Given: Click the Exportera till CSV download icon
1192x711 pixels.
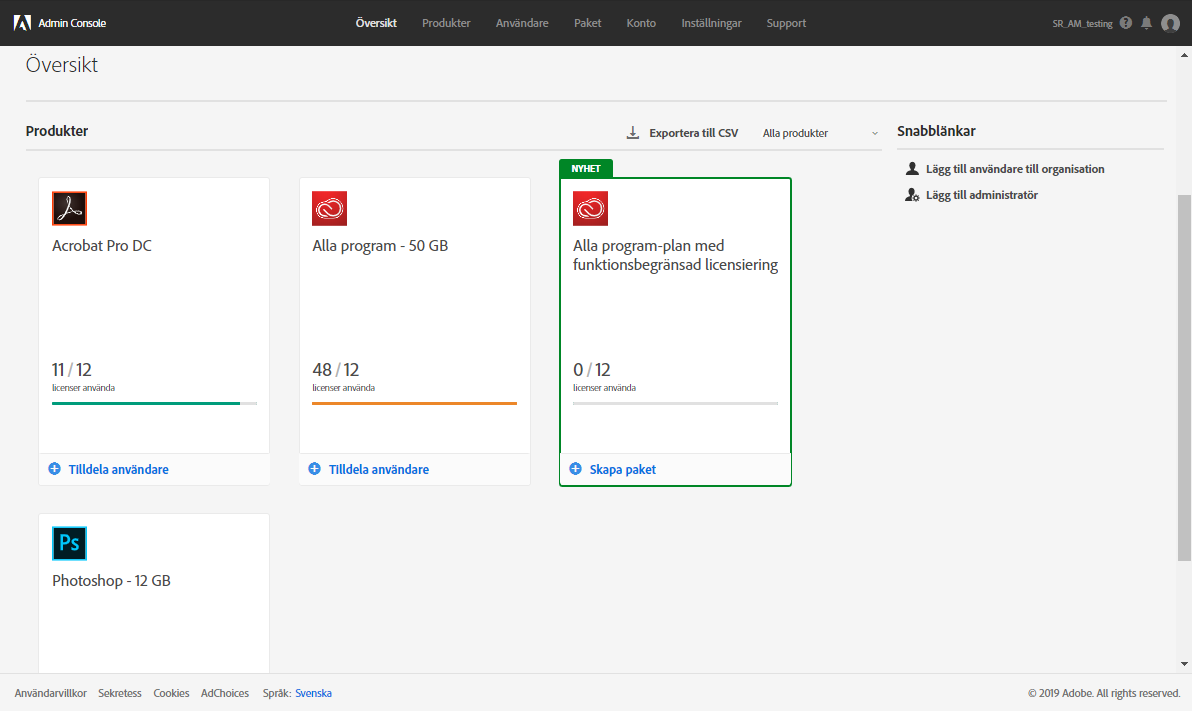Looking at the screenshot, I should [632, 131].
